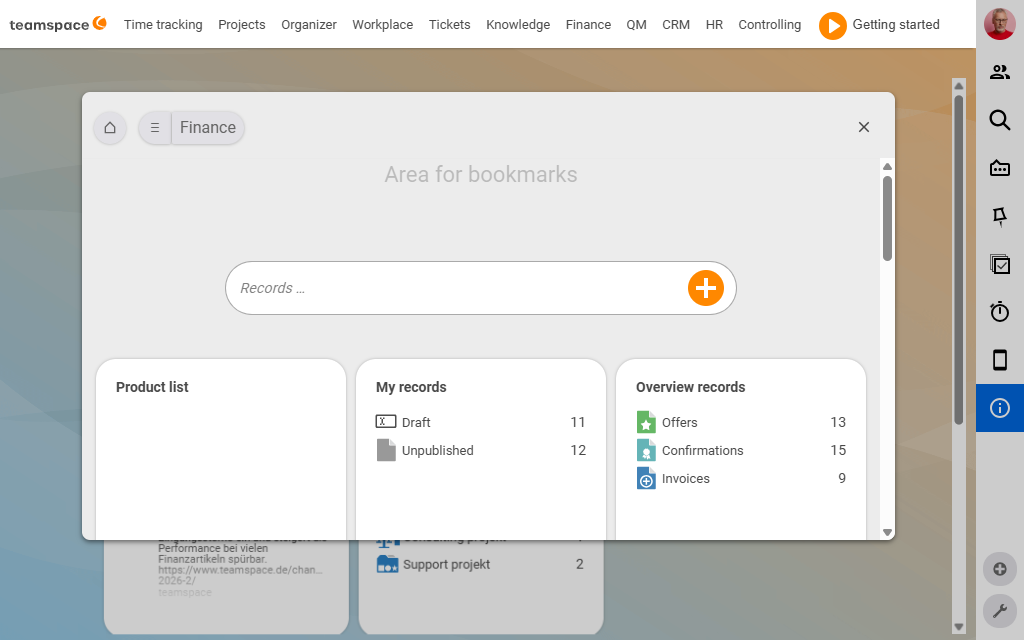The height and width of the screenshot is (640, 1024).
Task: Open Unpublished records list
Action: point(438,451)
